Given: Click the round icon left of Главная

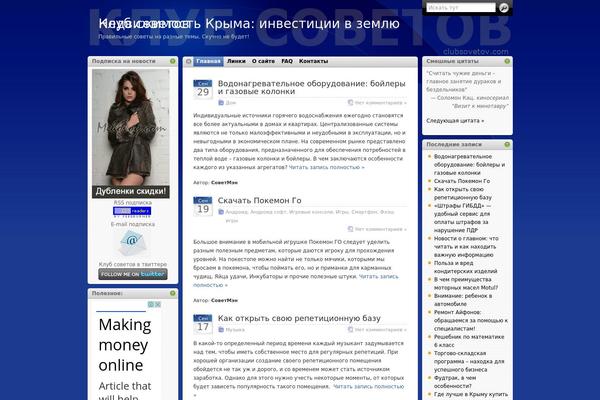Looking at the screenshot, I should coord(188,61).
